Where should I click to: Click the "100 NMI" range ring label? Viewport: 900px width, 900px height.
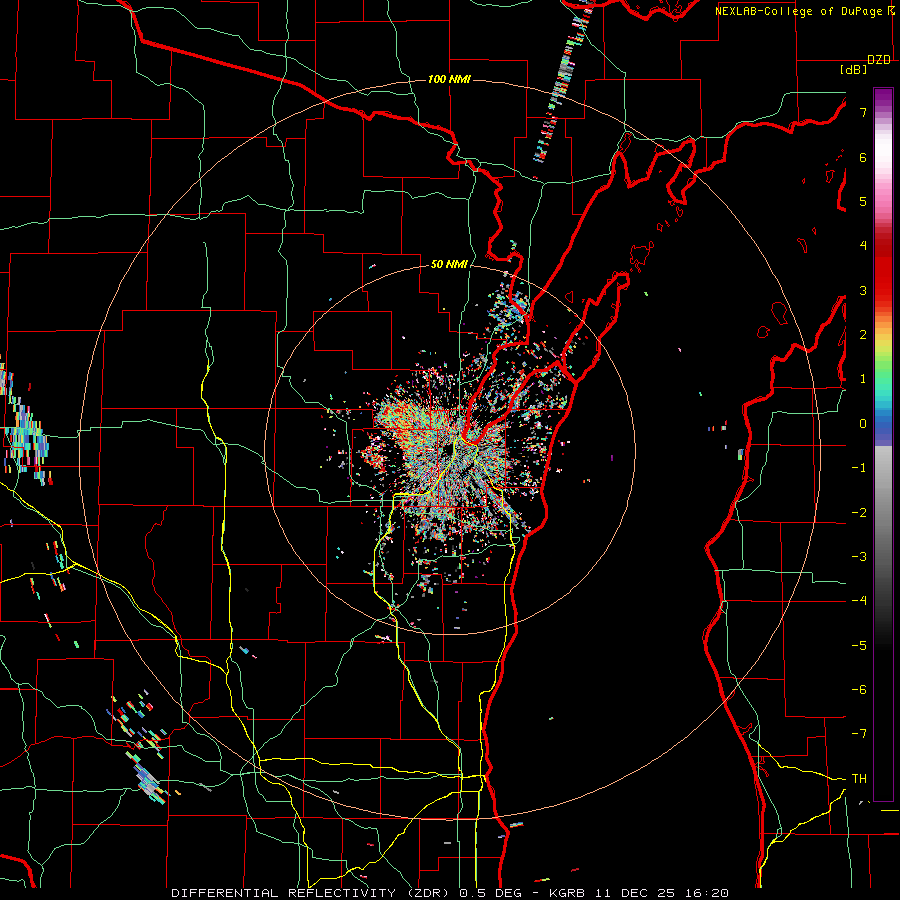(449, 79)
